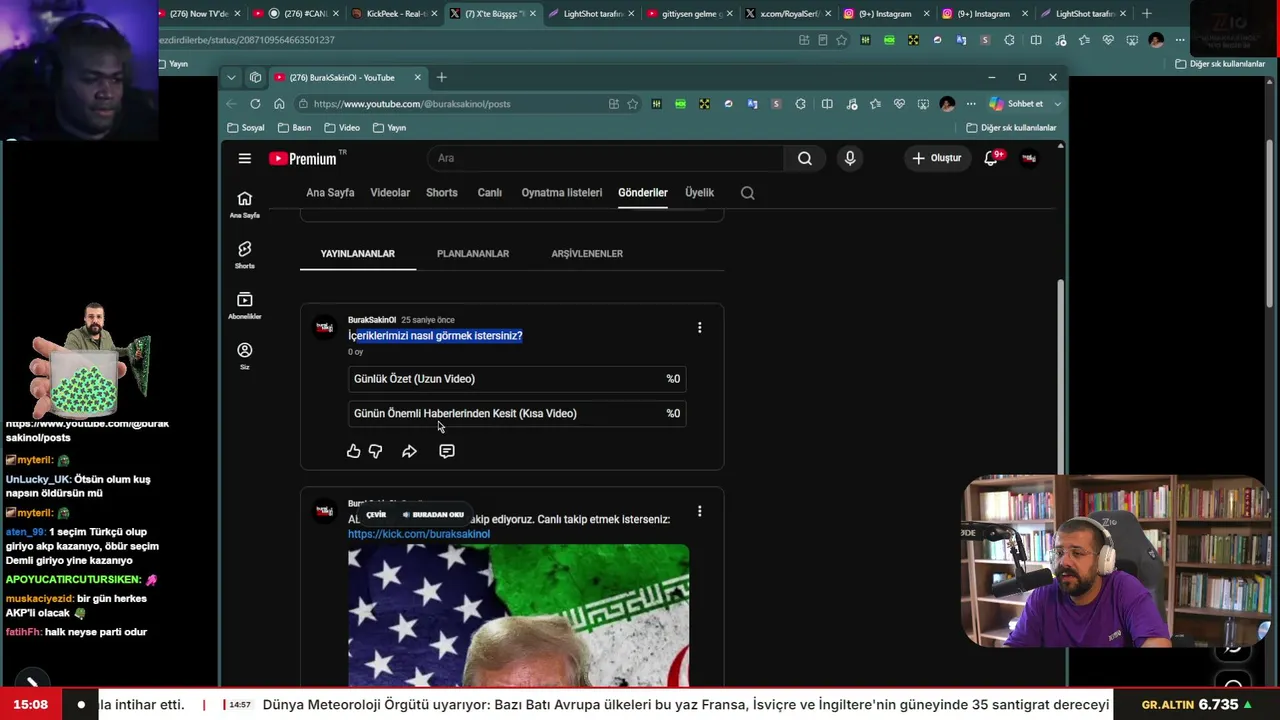Open the tab actions icon left of the YouTube tab
The image size is (1280, 720).
[255, 77]
